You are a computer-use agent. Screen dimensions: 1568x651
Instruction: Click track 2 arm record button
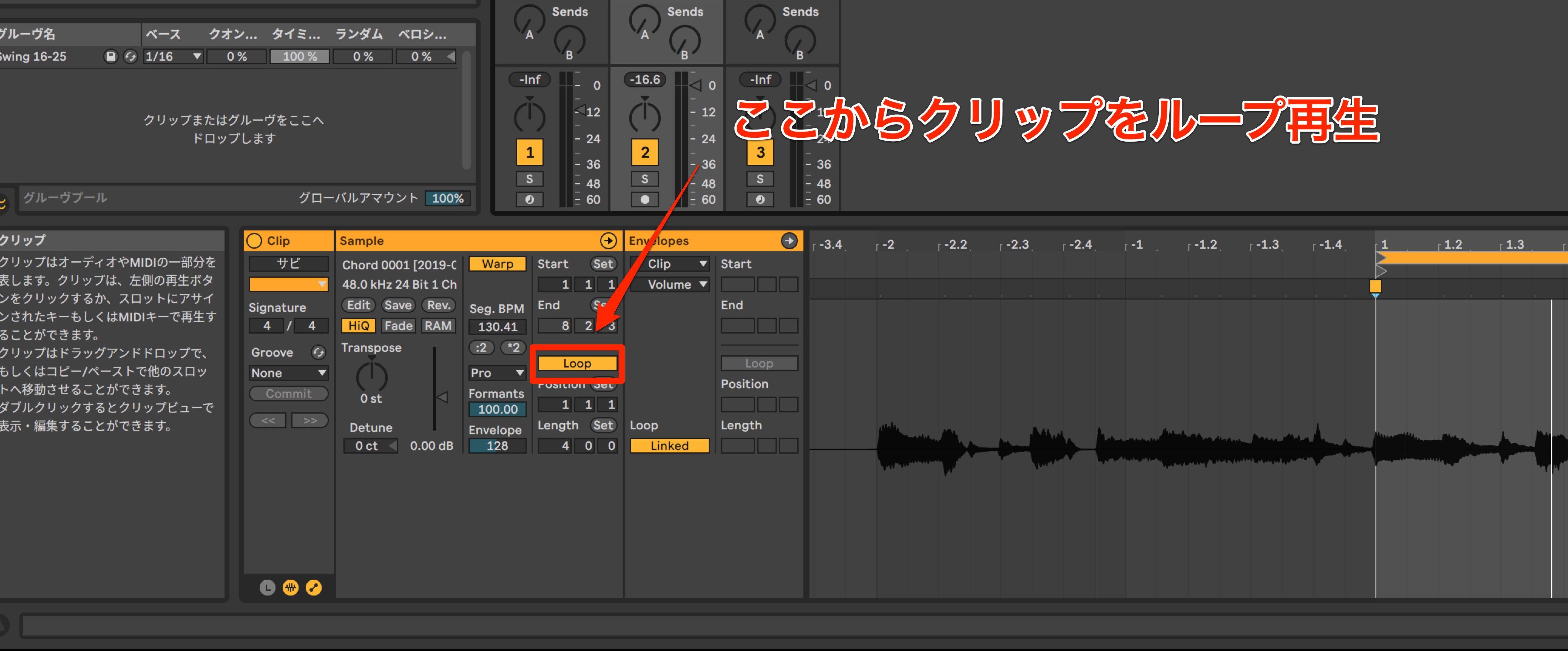point(645,200)
